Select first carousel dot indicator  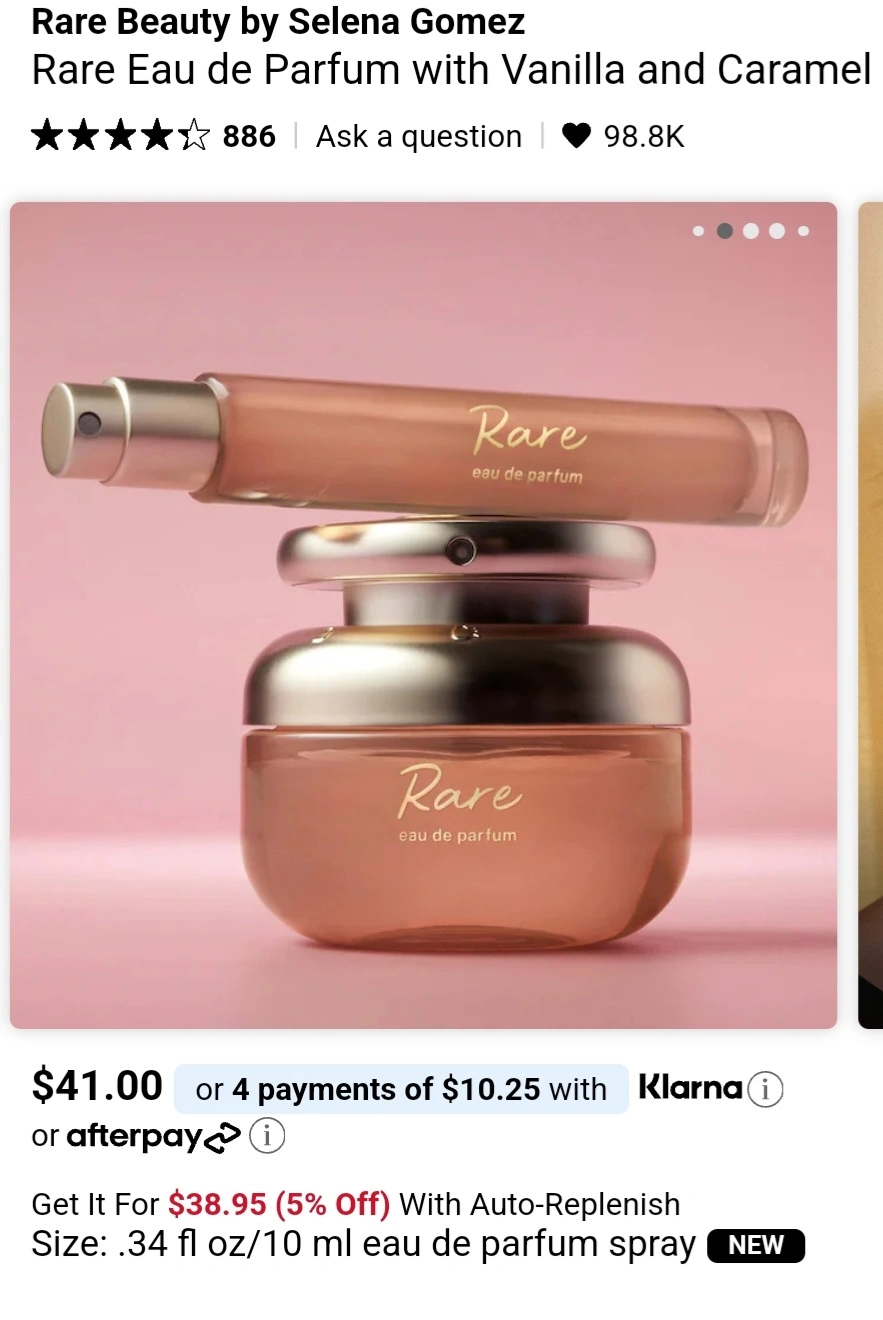pos(698,231)
